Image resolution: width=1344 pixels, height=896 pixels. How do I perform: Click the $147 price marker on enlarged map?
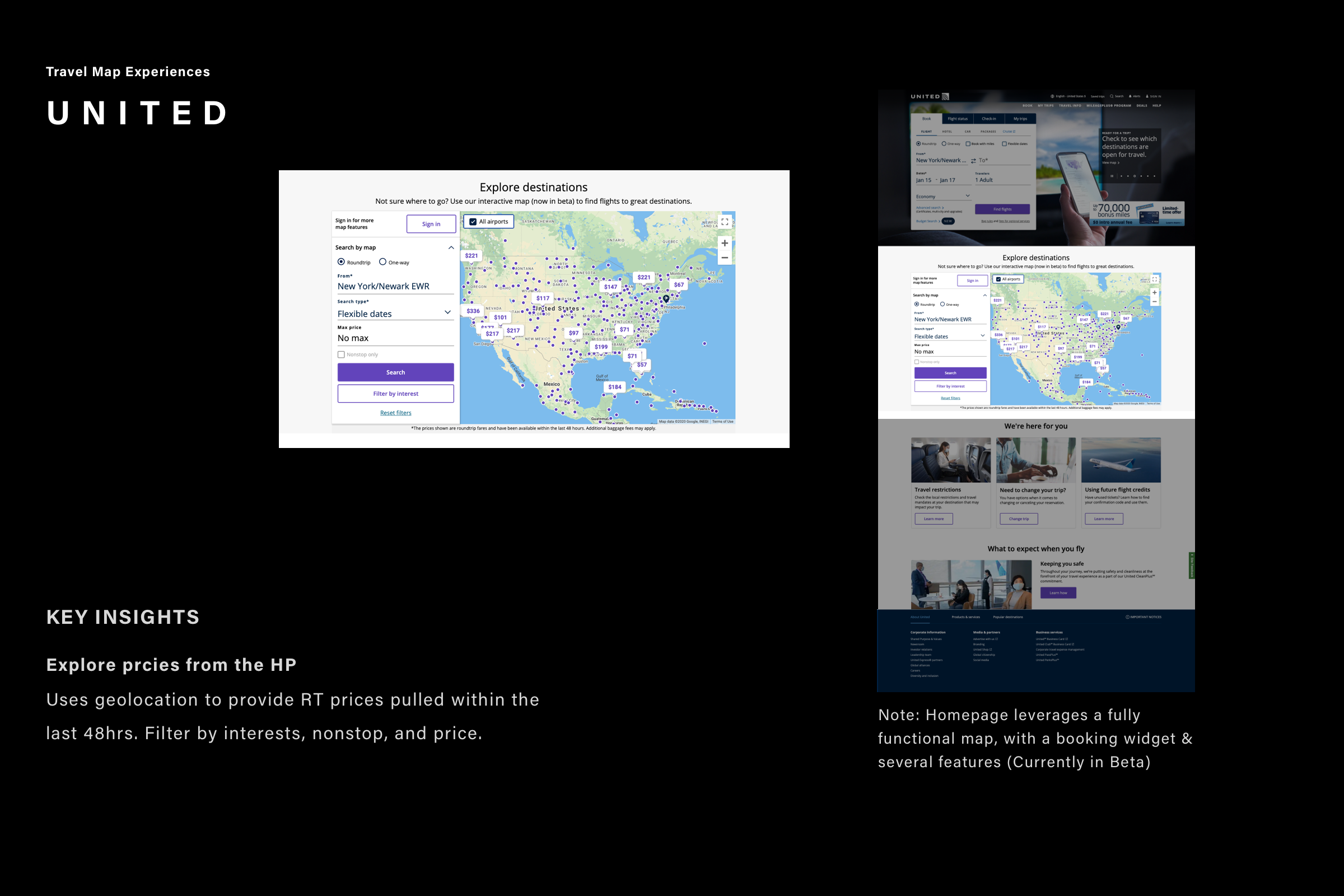pyautogui.click(x=610, y=287)
